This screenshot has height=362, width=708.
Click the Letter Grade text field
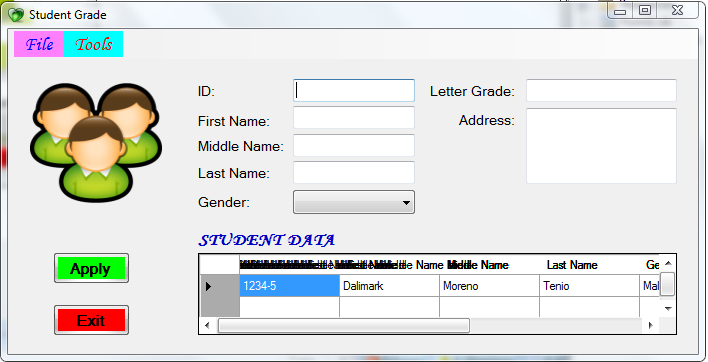pyautogui.click(x=601, y=90)
